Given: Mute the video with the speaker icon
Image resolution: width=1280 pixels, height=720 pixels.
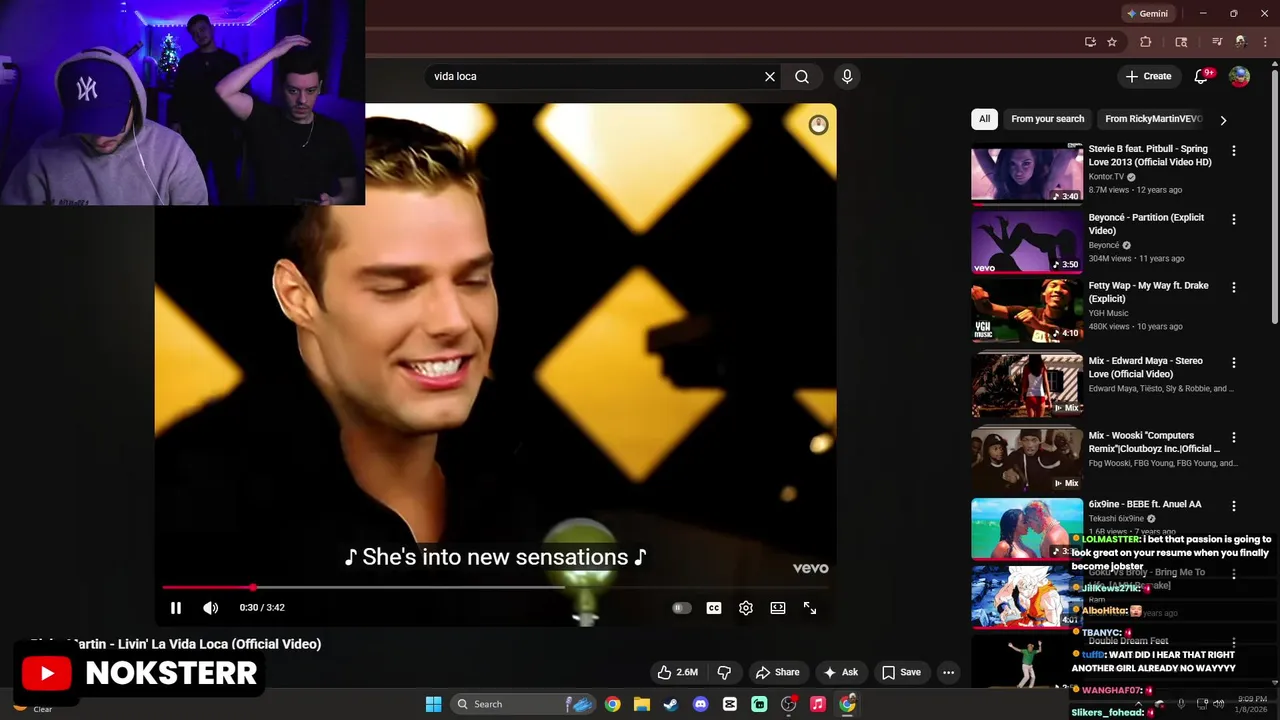Looking at the screenshot, I should pyautogui.click(x=210, y=608).
